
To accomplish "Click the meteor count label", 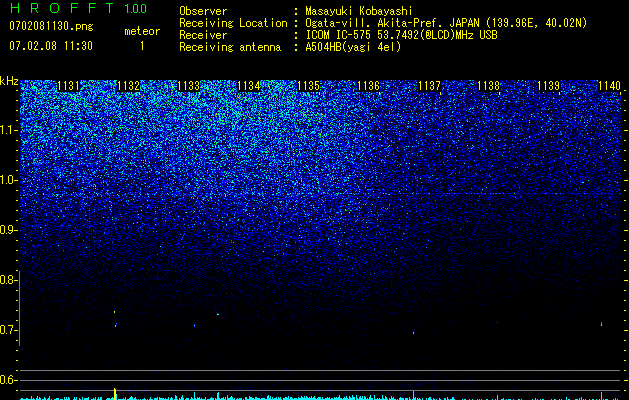I will (x=142, y=31).
